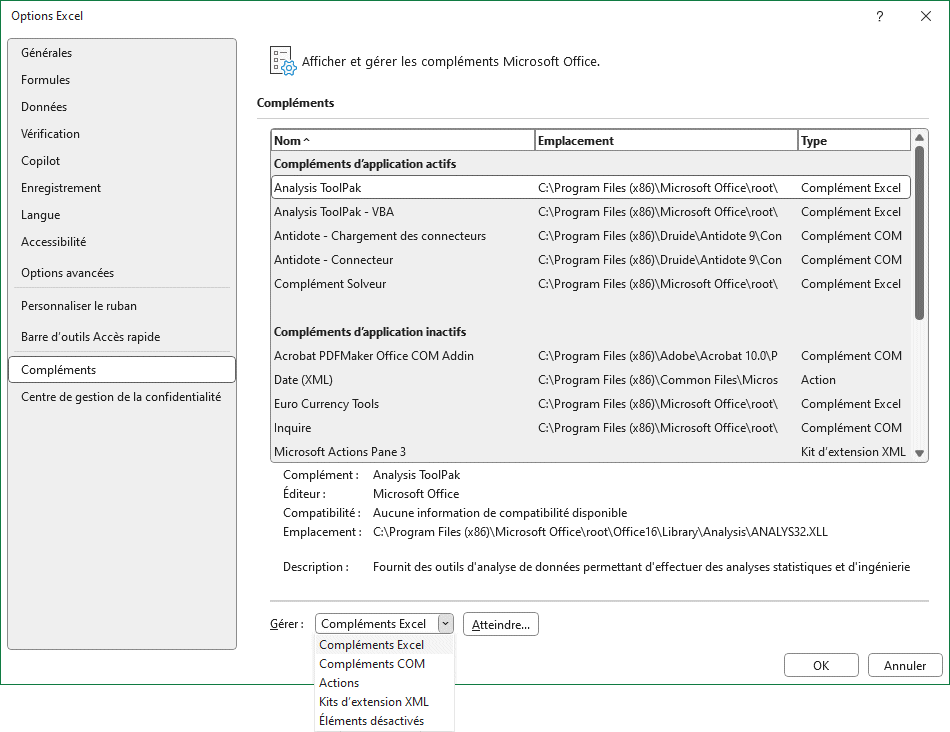Show Options avancées
Viewport: 950px width, 732px height.
click(122, 273)
